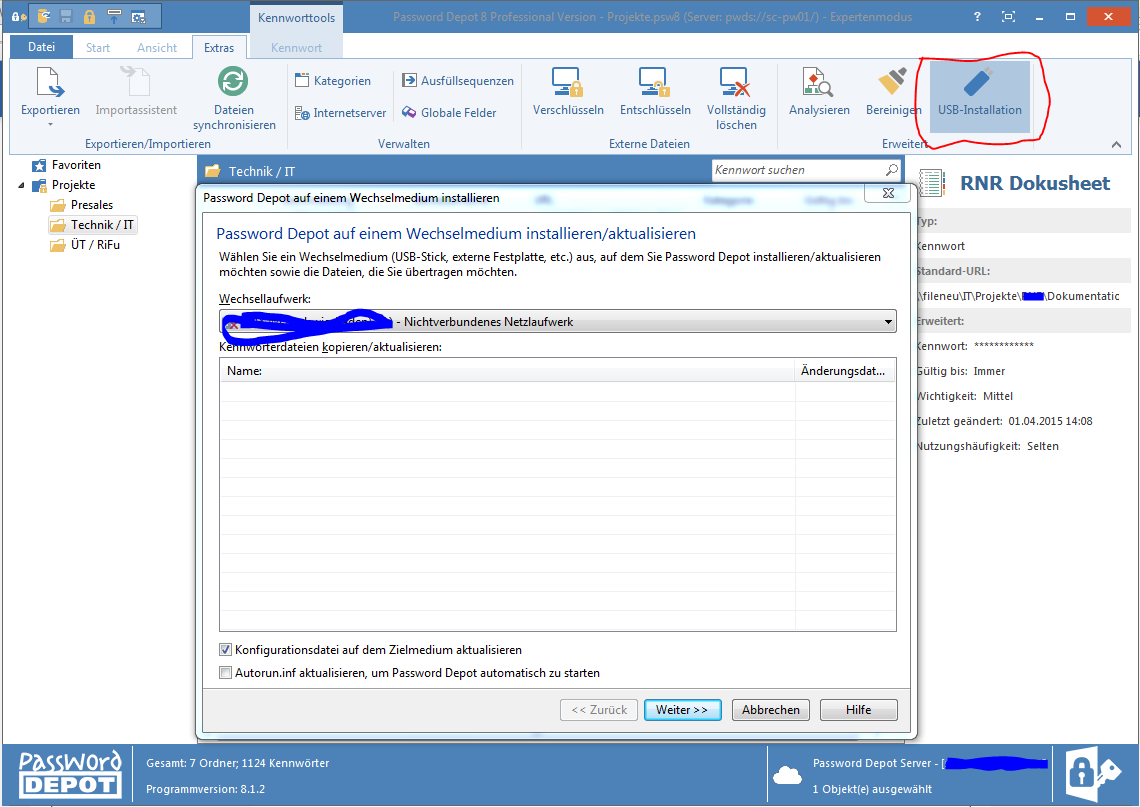Select the Technik / IT folder
1140x807 pixels.
tap(93, 225)
